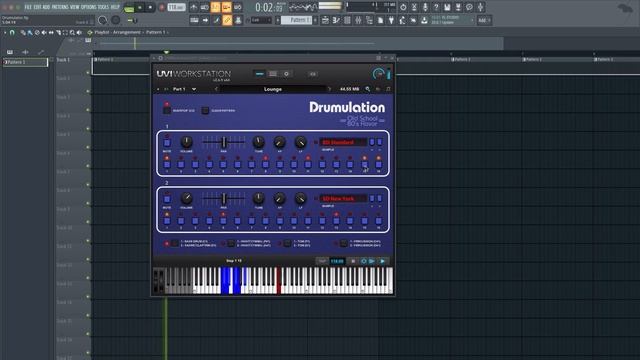Select the playlist mute tool
Screen dimensions: 640x360
click(x=44, y=32)
